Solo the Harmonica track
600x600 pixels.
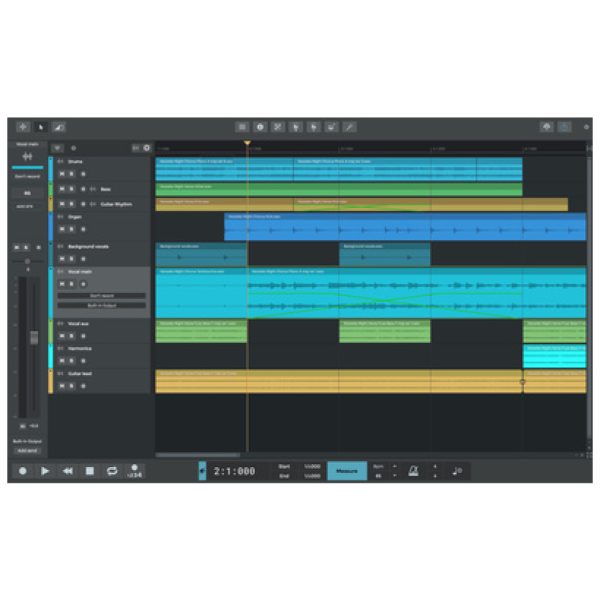pyautogui.click(x=72, y=361)
